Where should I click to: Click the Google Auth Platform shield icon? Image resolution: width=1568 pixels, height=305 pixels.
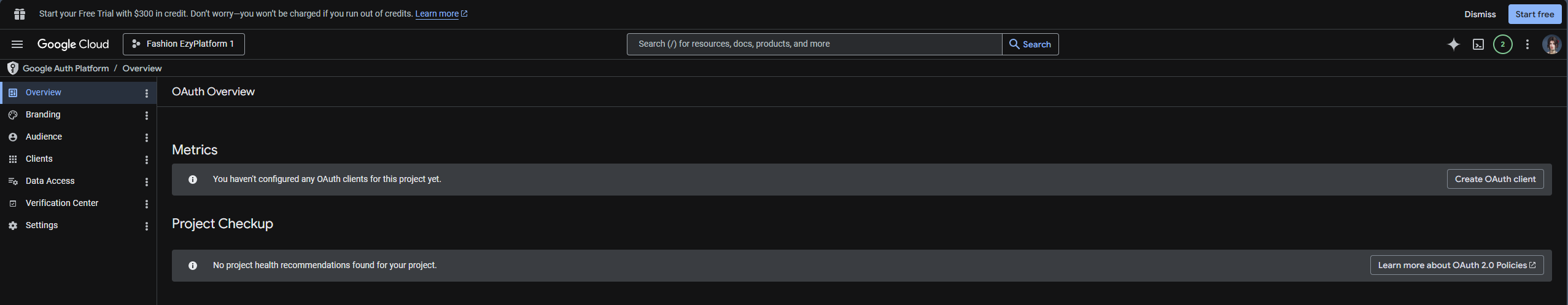(x=12, y=68)
